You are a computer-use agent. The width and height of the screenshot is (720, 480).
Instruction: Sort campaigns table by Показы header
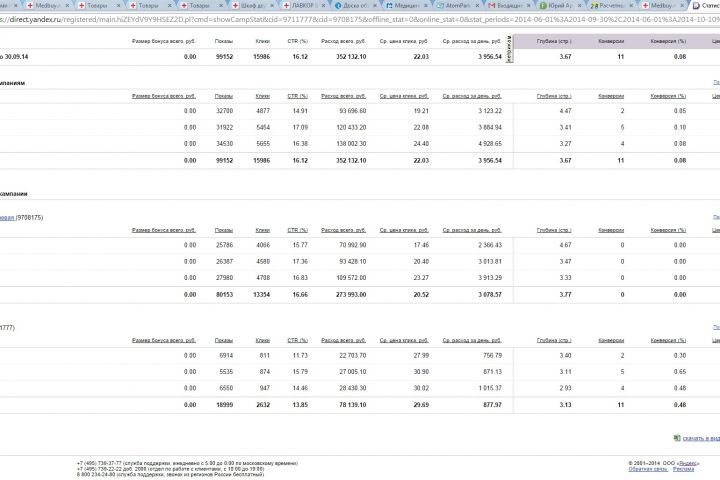[224, 96]
